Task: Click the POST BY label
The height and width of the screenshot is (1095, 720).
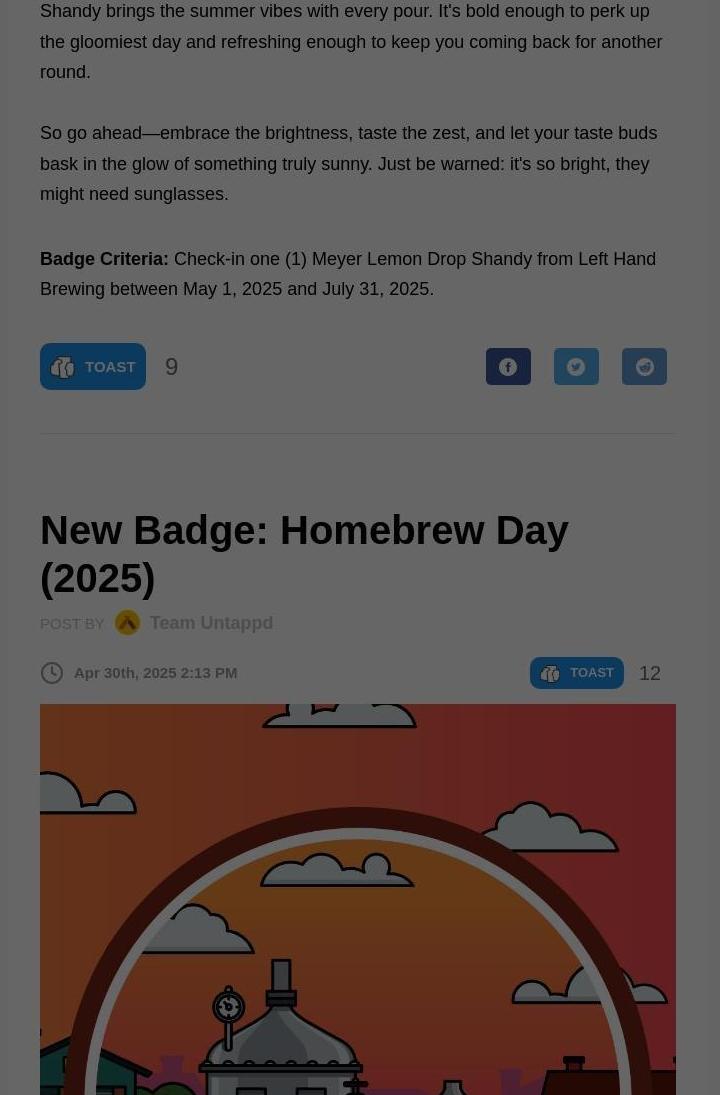Action: (72, 624)
